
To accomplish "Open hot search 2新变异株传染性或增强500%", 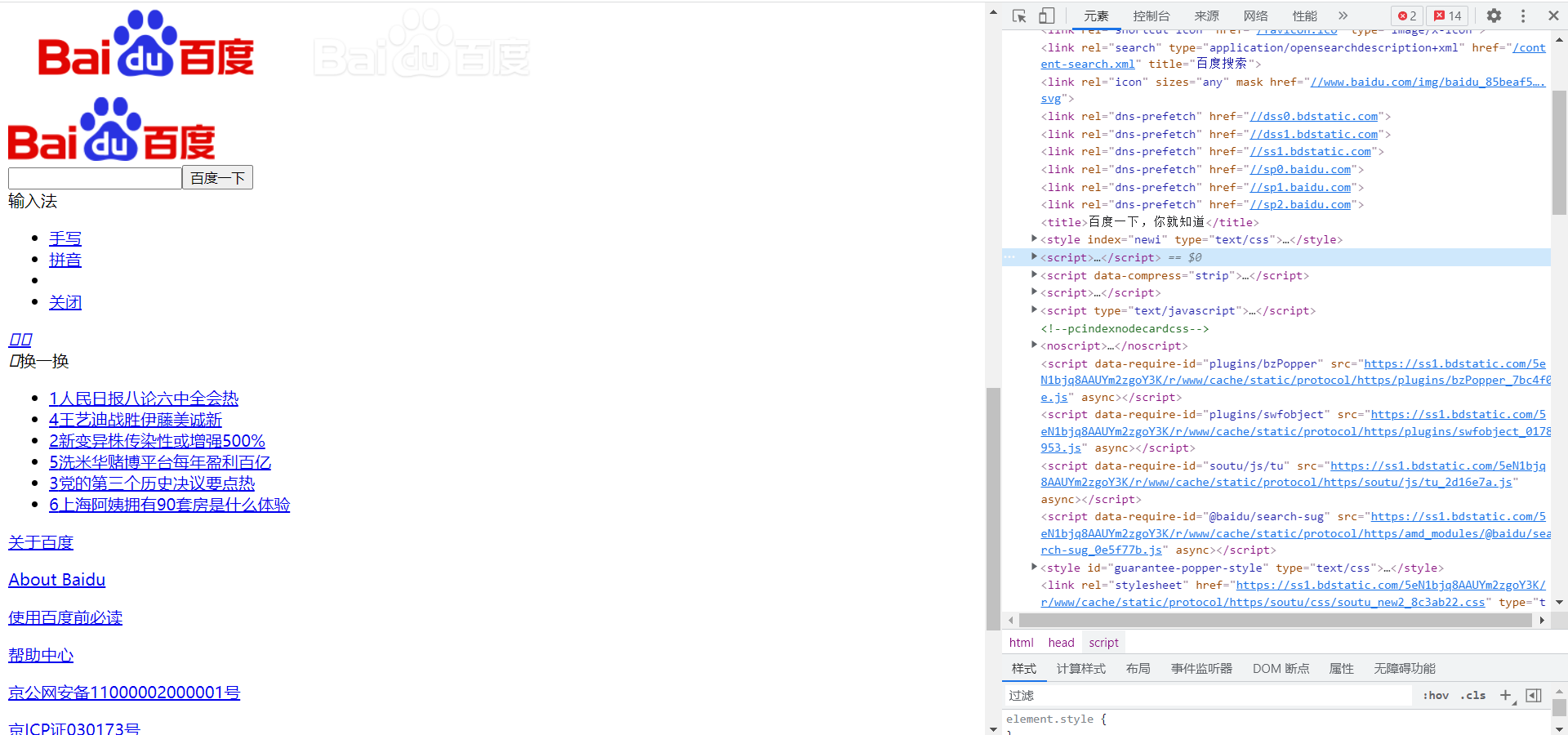I will pos(157,441).
